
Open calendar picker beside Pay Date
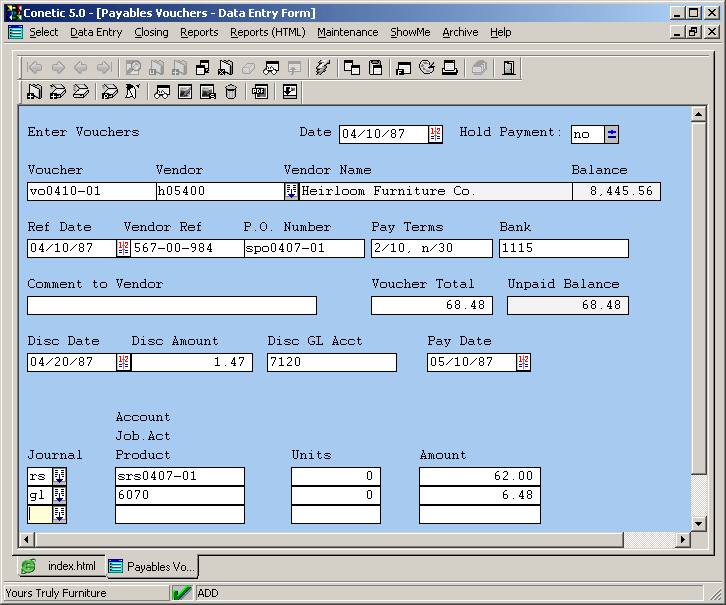click(x=524, y=362)
